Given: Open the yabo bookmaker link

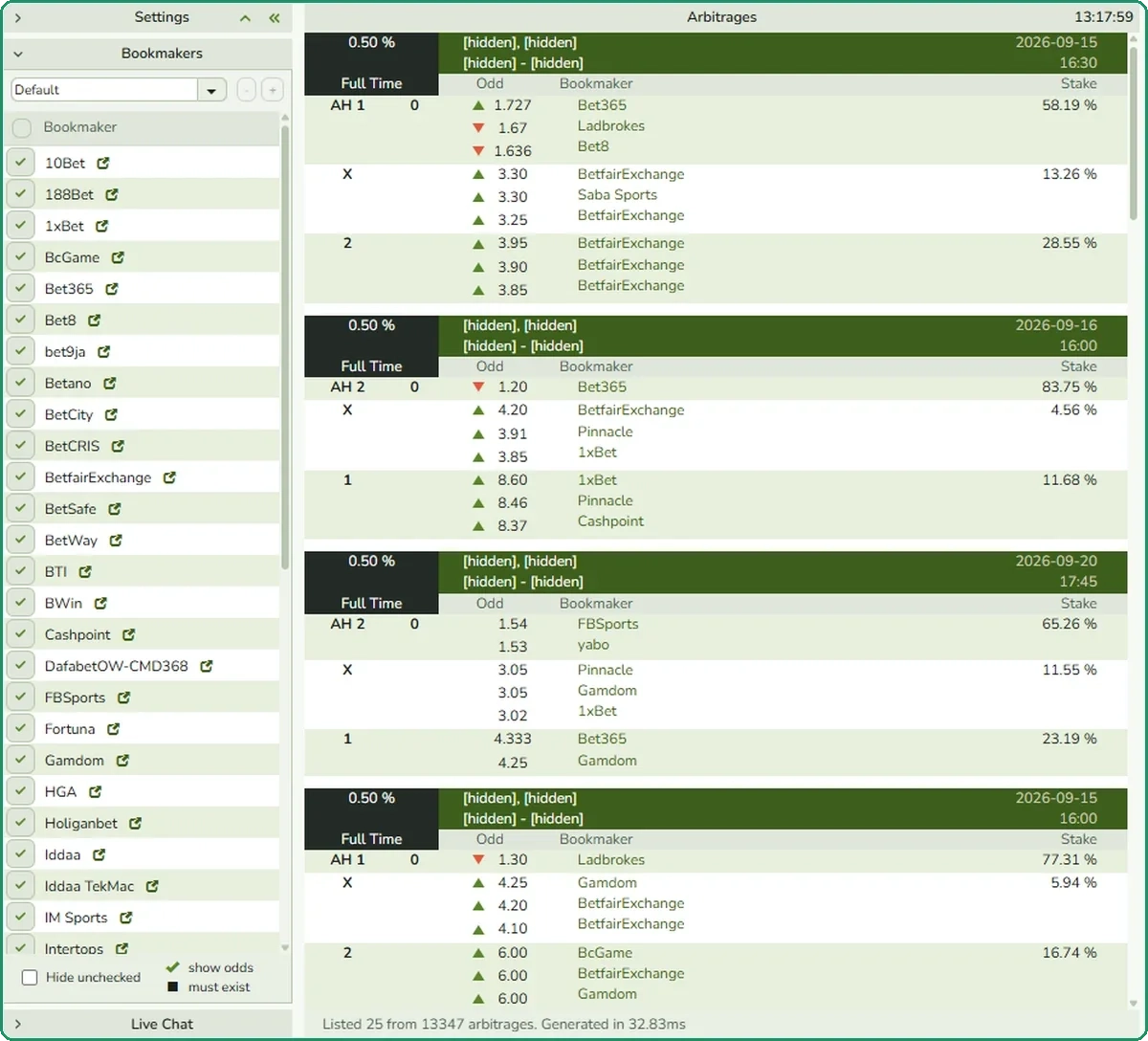Looking at the screenshot, I should [x=593, y=644].
